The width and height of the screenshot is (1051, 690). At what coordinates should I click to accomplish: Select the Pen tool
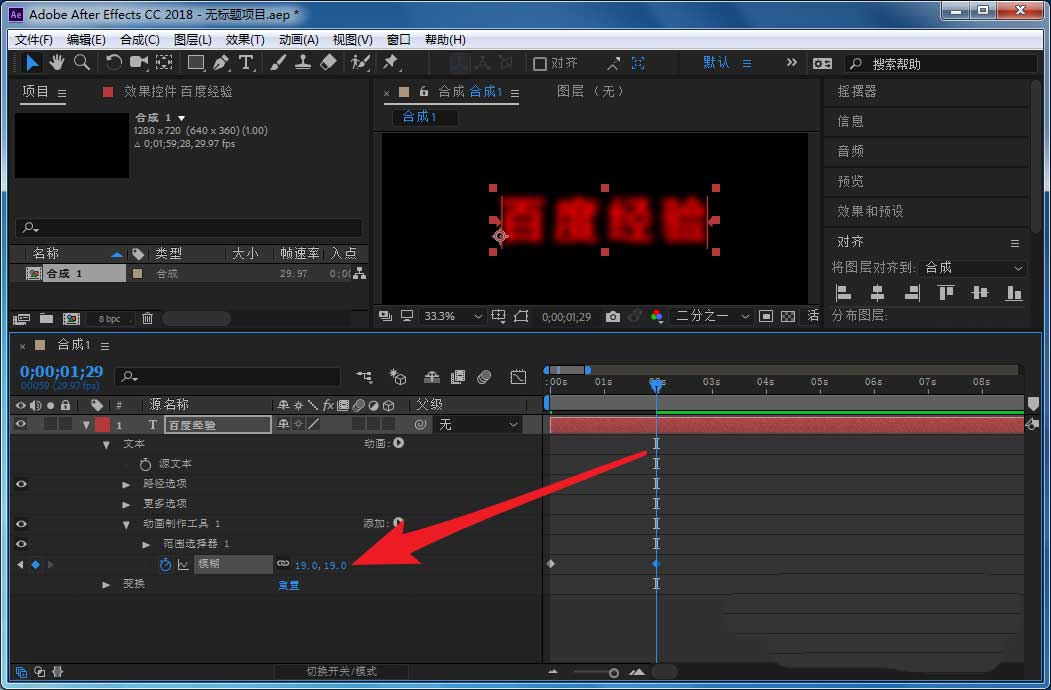coord(220,62)
